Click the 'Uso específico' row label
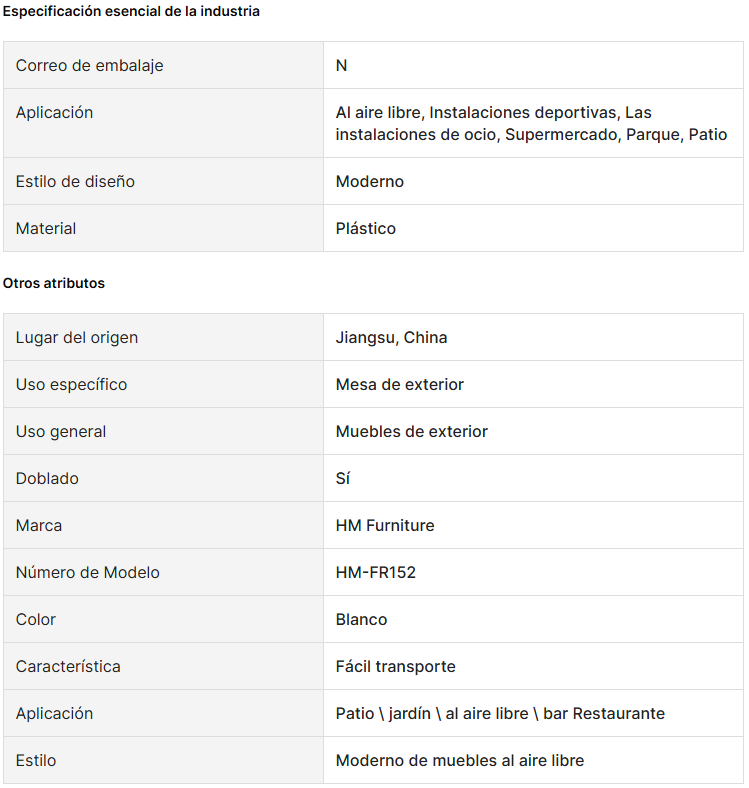This screenshot has height=788, width=749. [71, 384]
